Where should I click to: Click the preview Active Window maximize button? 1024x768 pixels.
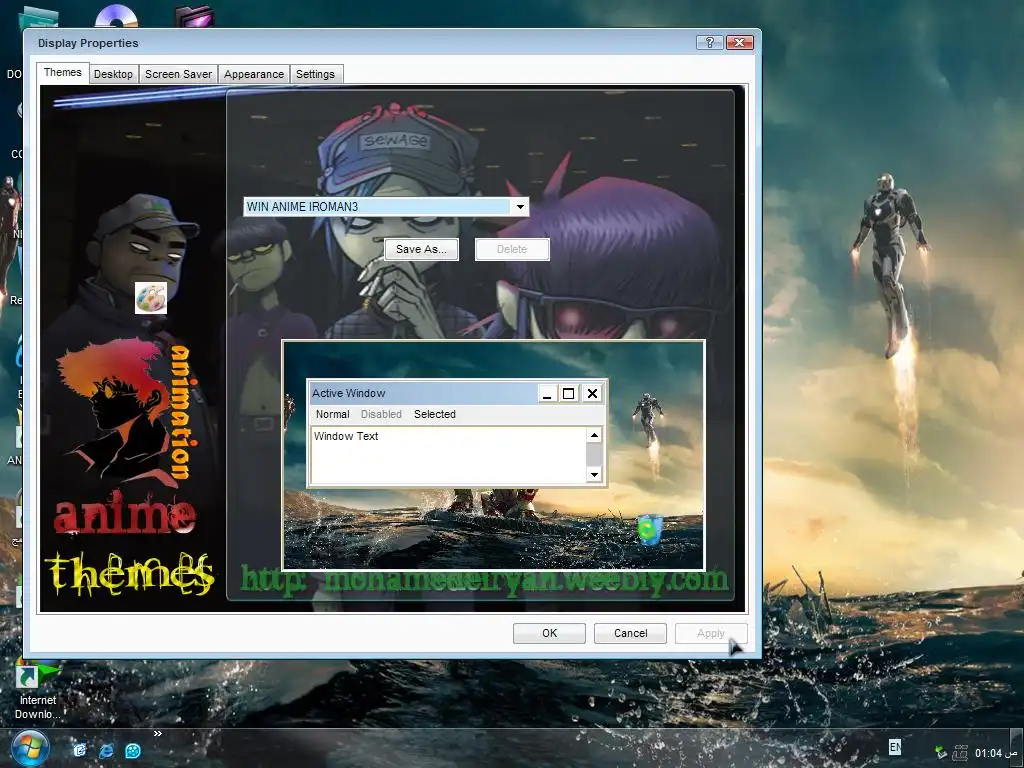569,393
